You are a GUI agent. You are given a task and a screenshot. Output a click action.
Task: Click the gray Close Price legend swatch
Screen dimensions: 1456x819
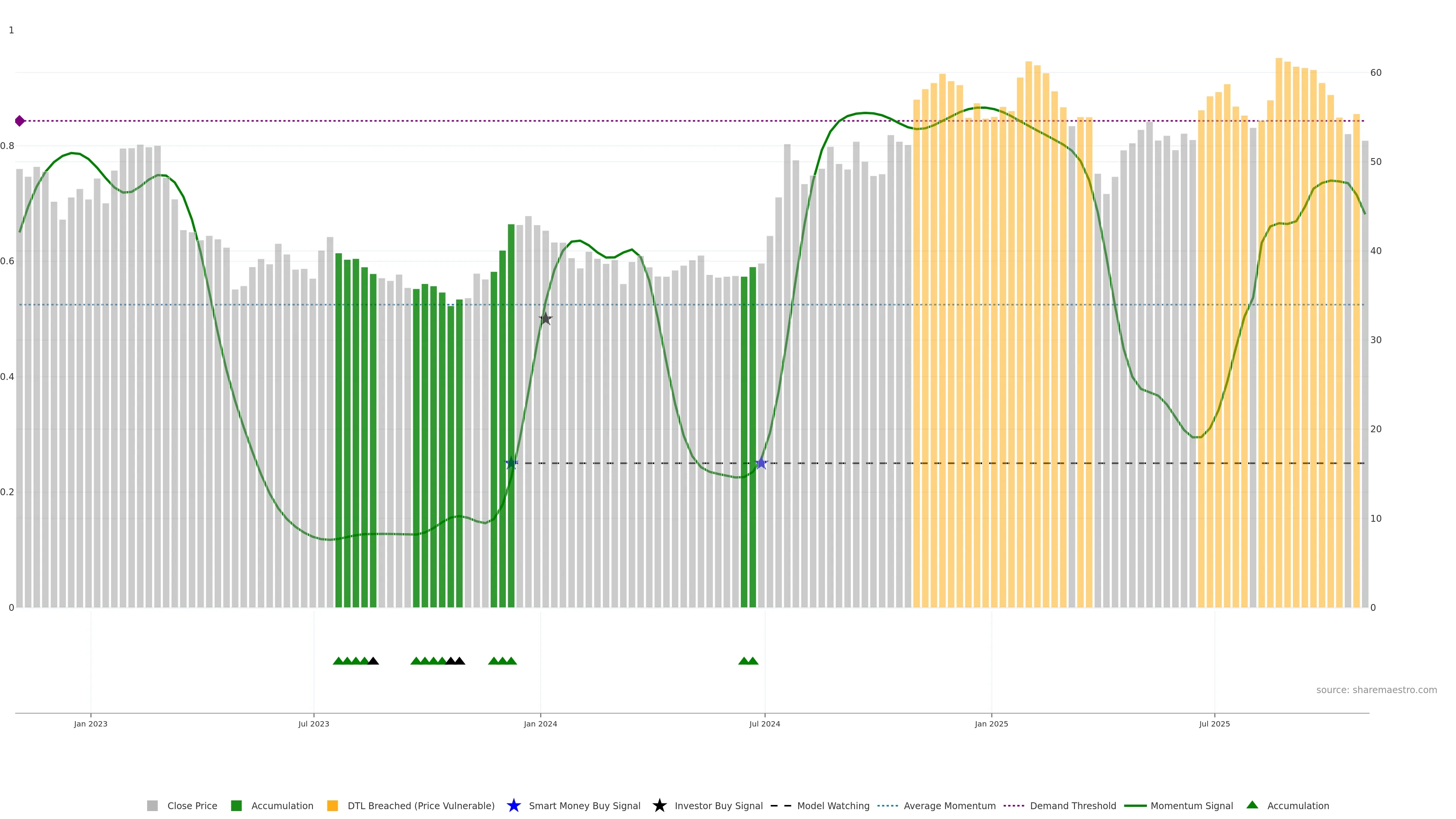pyautogui.click(x=152, y=805)
